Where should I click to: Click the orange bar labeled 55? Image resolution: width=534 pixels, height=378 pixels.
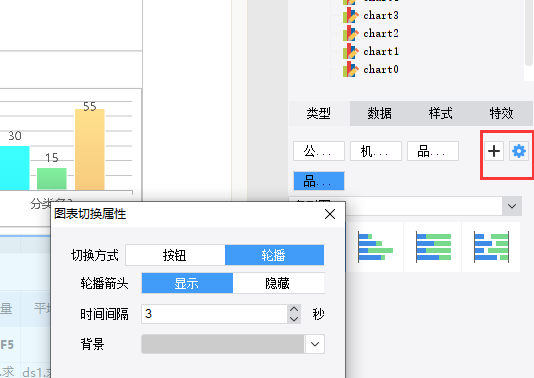(x=90, y=149)
